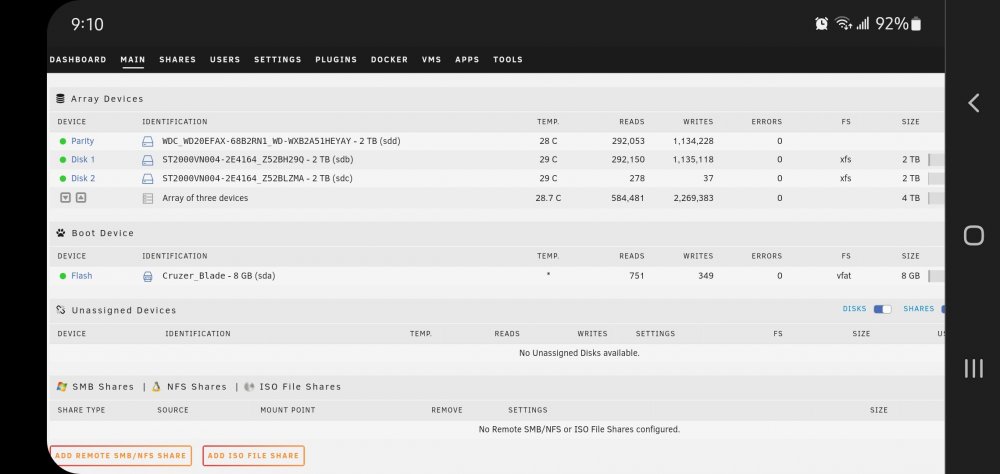
Task: Click the Unassigned Devices section title
Action: click(x=124, y=310)
